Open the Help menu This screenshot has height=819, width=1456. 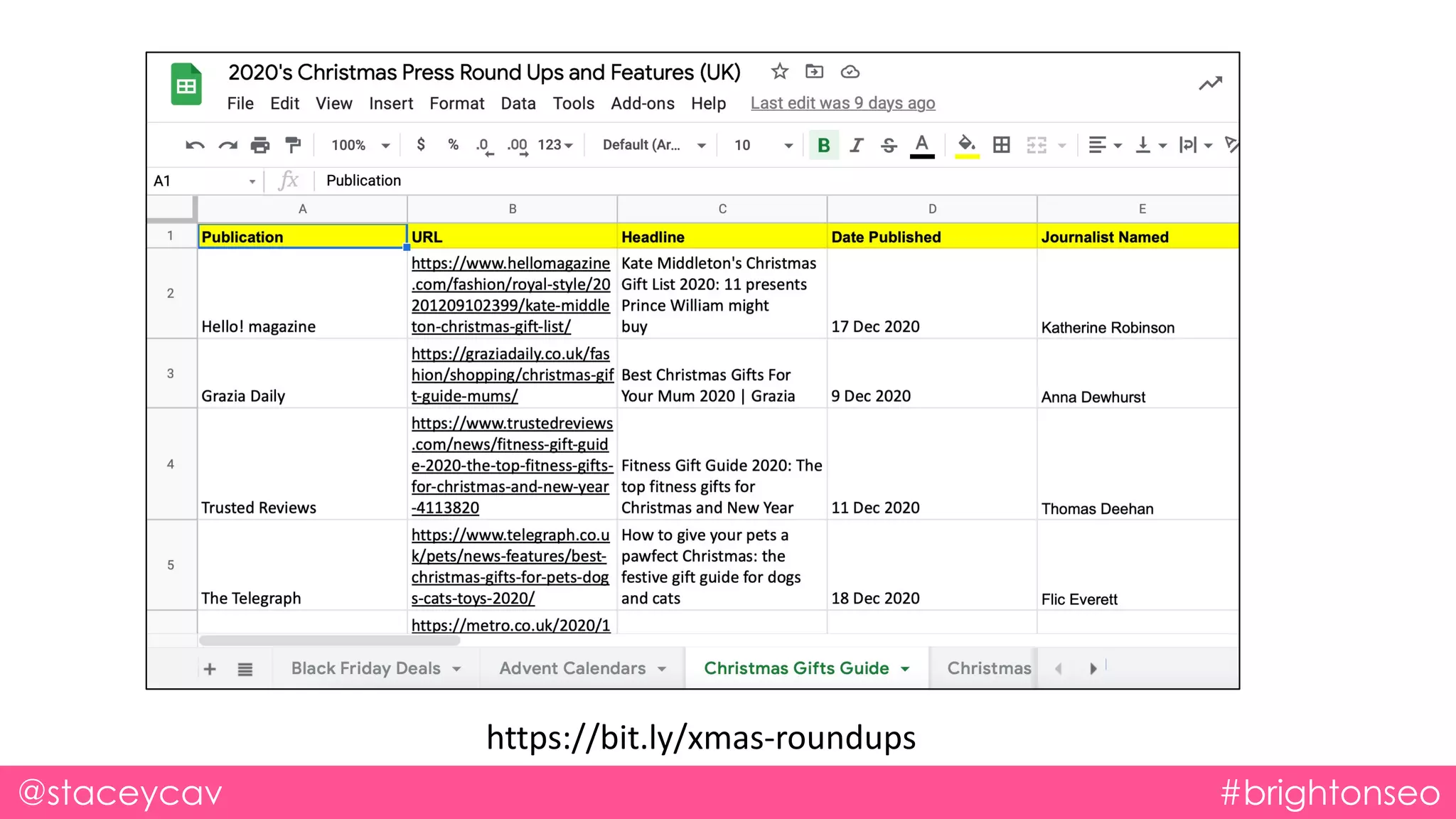click(x=709, y=103)
